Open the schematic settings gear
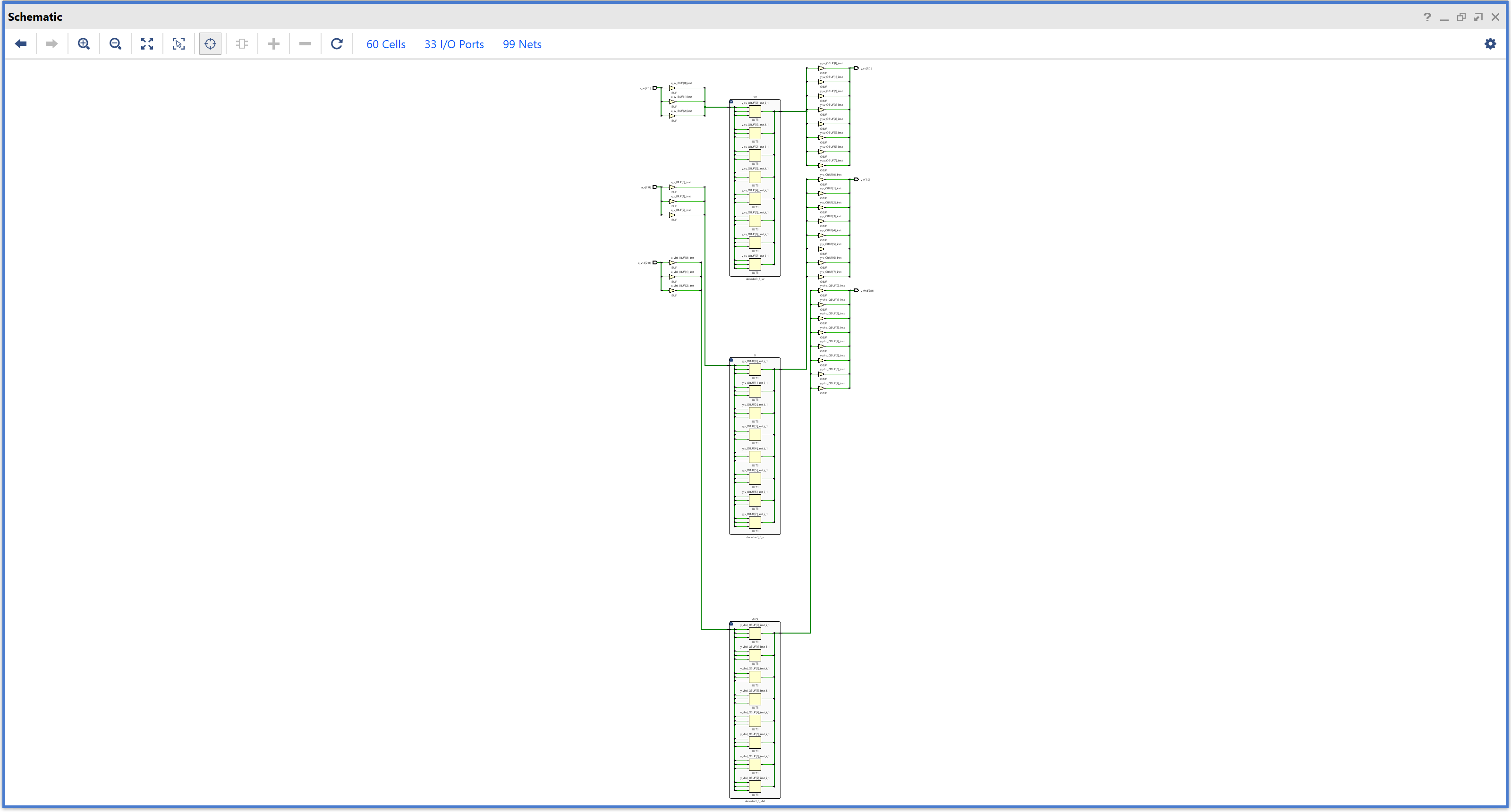The height and width of the screenshot is (812, 1511). click(x=1490, y=44)
